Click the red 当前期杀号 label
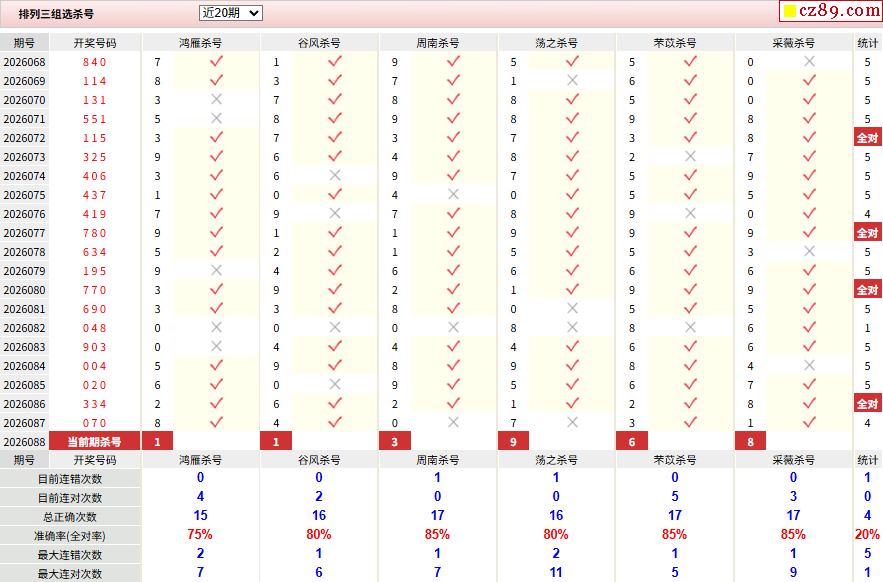 [x=94, y=441]
